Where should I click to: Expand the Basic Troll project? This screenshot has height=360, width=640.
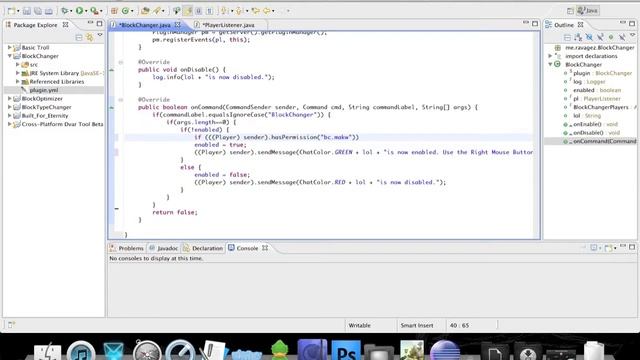10,47
